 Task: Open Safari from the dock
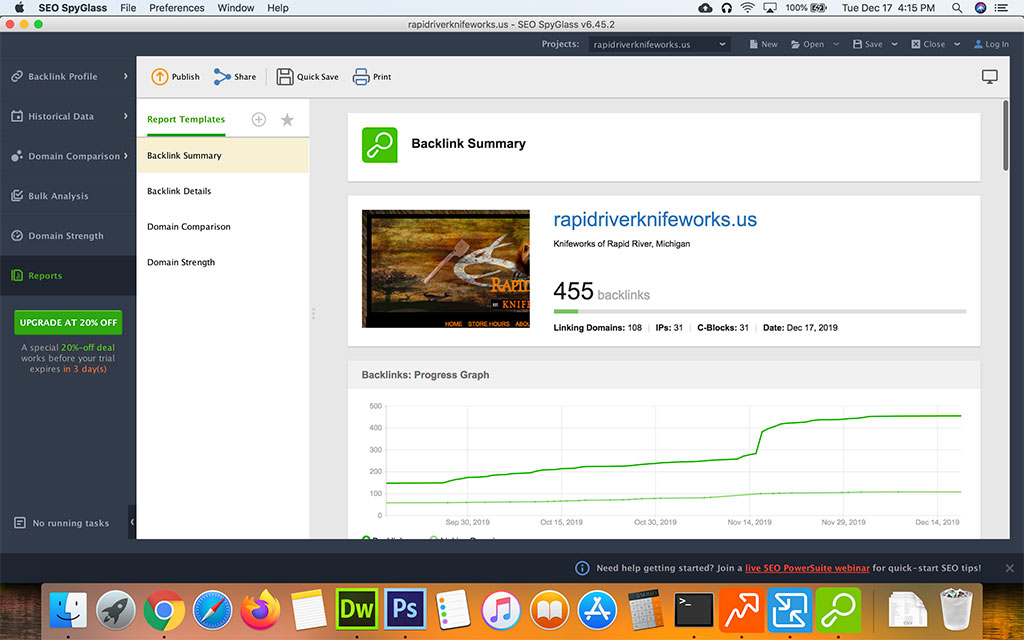tap(212, 610)
